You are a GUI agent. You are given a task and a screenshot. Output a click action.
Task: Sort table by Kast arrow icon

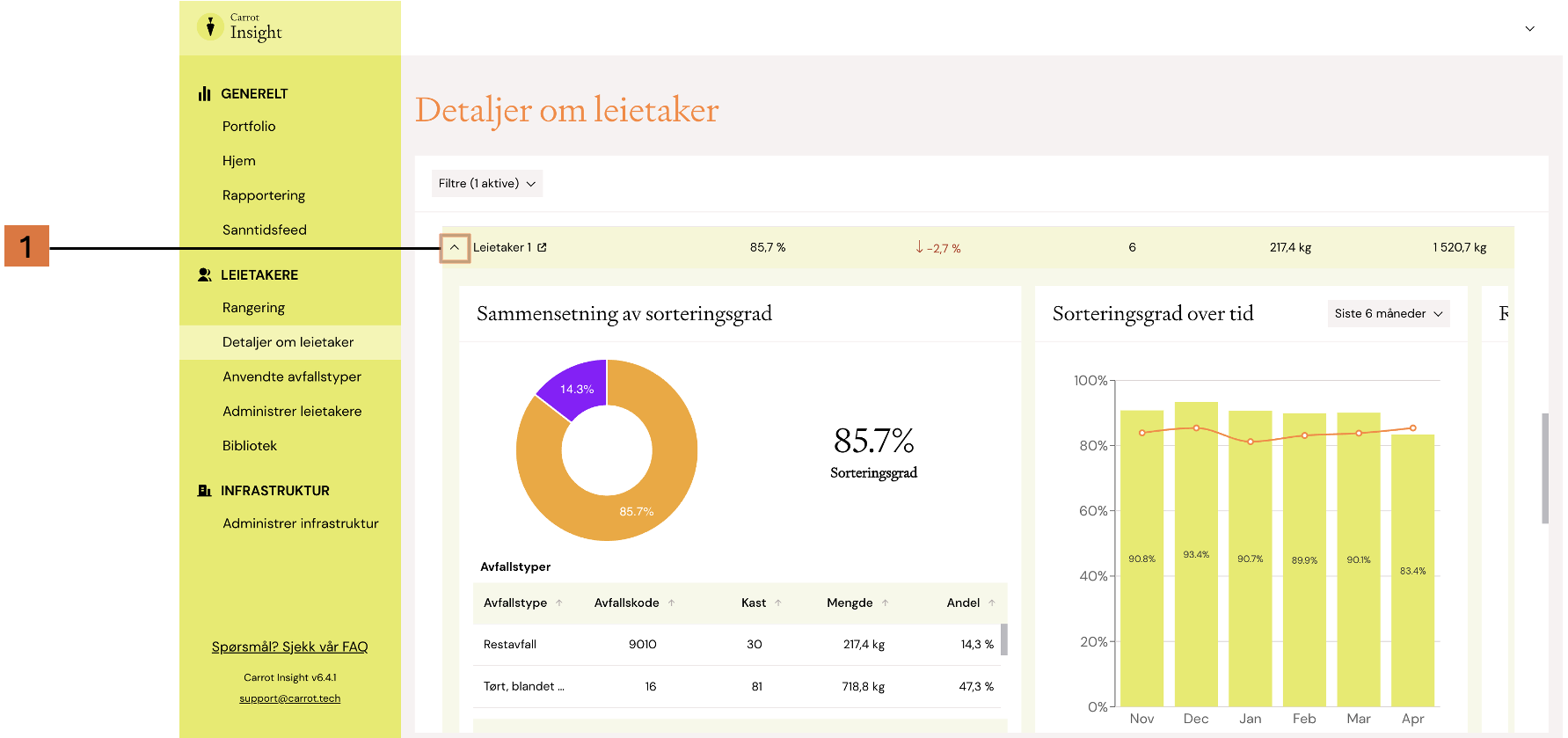[778, 603]
